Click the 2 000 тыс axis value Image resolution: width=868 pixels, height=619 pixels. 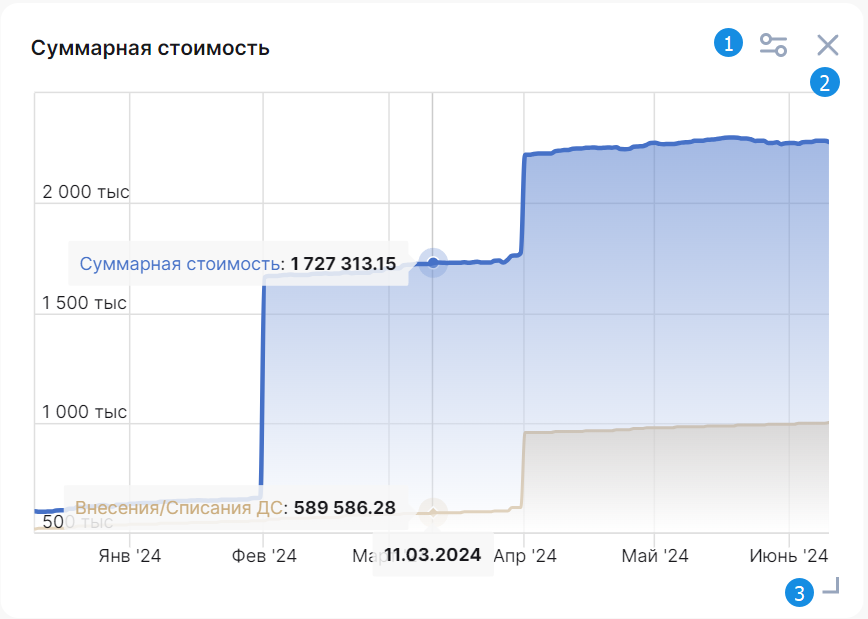pyautogui.click(x=86, y=192)
